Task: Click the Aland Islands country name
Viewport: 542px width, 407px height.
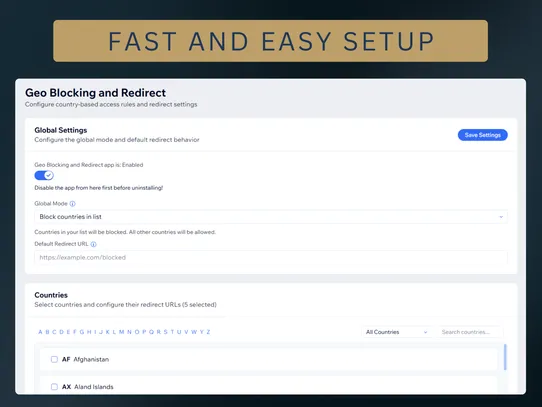Action: (94, 387)
